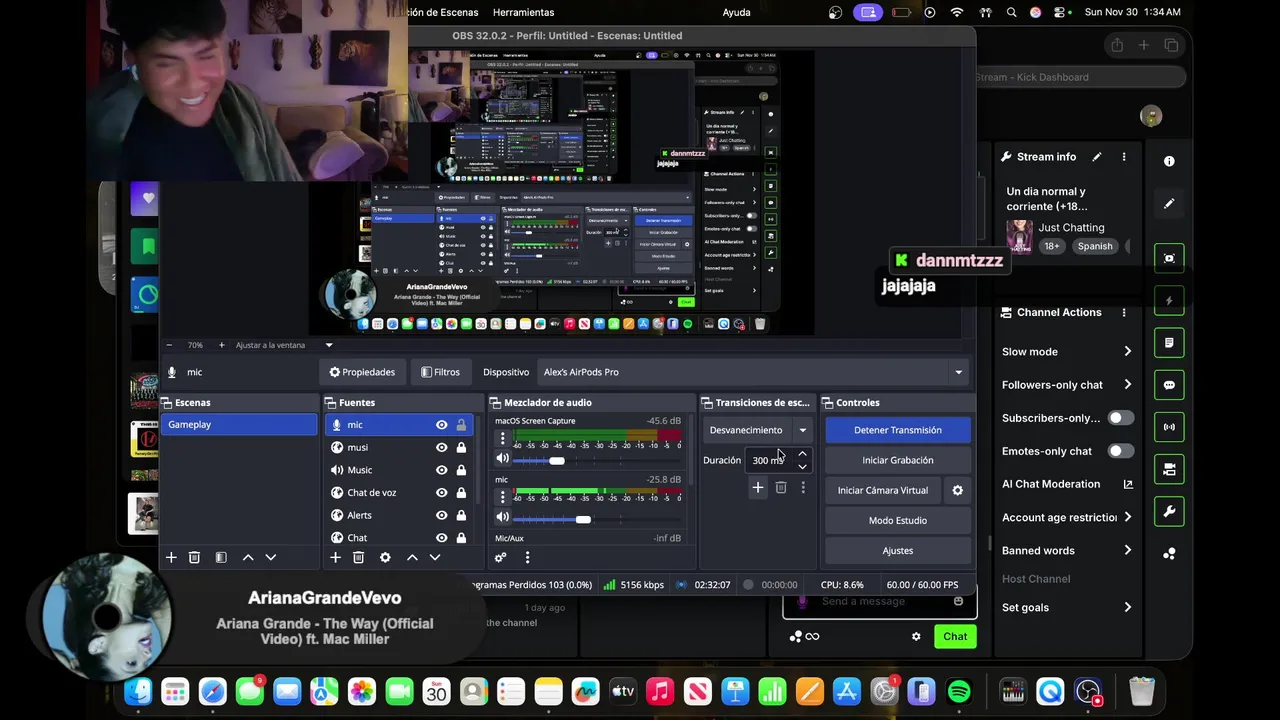1280x720 pixels.
Task: Open the chat bubble icon in the Kick sidebar
Action: point(1169,385)
